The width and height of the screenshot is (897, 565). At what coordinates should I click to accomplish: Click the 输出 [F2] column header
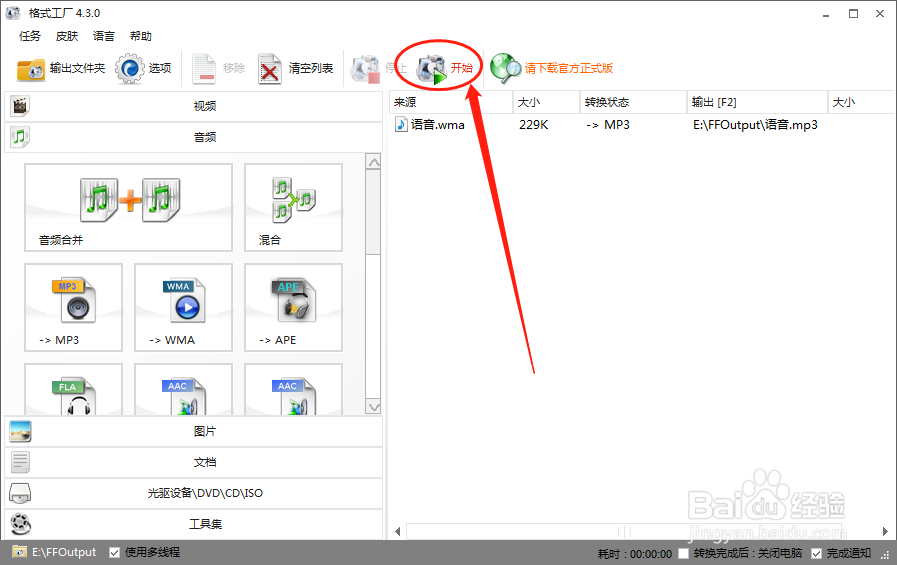757,102
